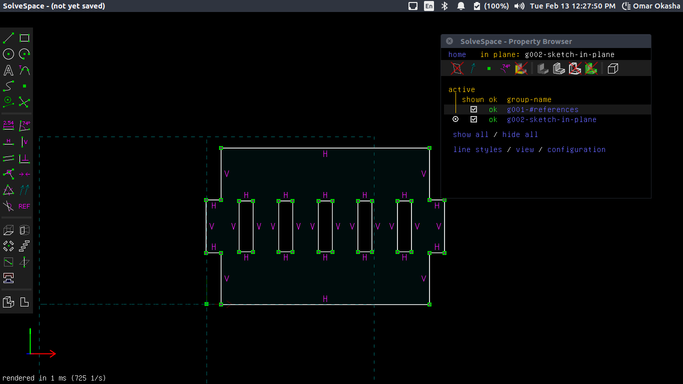
Task: Open g001-#references group link
Action: coord(542,109)
